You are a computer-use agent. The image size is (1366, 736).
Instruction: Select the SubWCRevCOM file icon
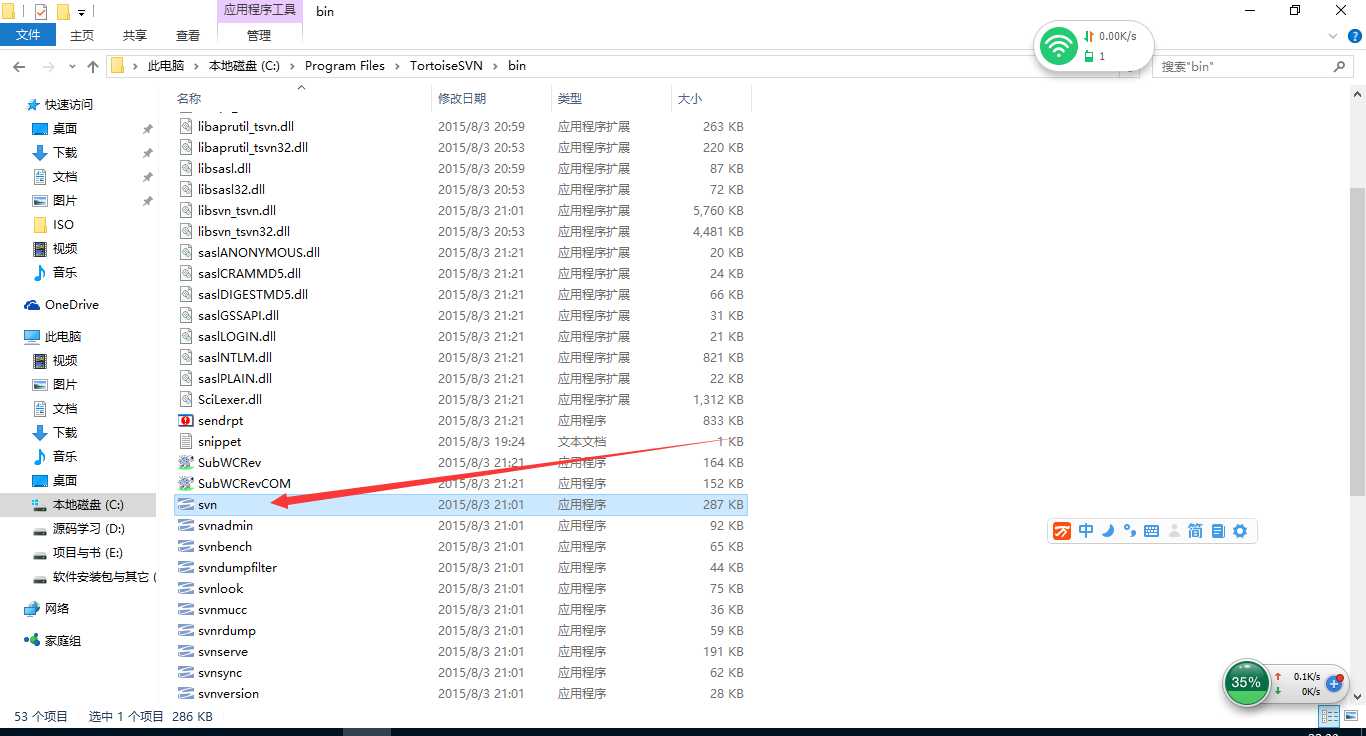coord(185,484)
